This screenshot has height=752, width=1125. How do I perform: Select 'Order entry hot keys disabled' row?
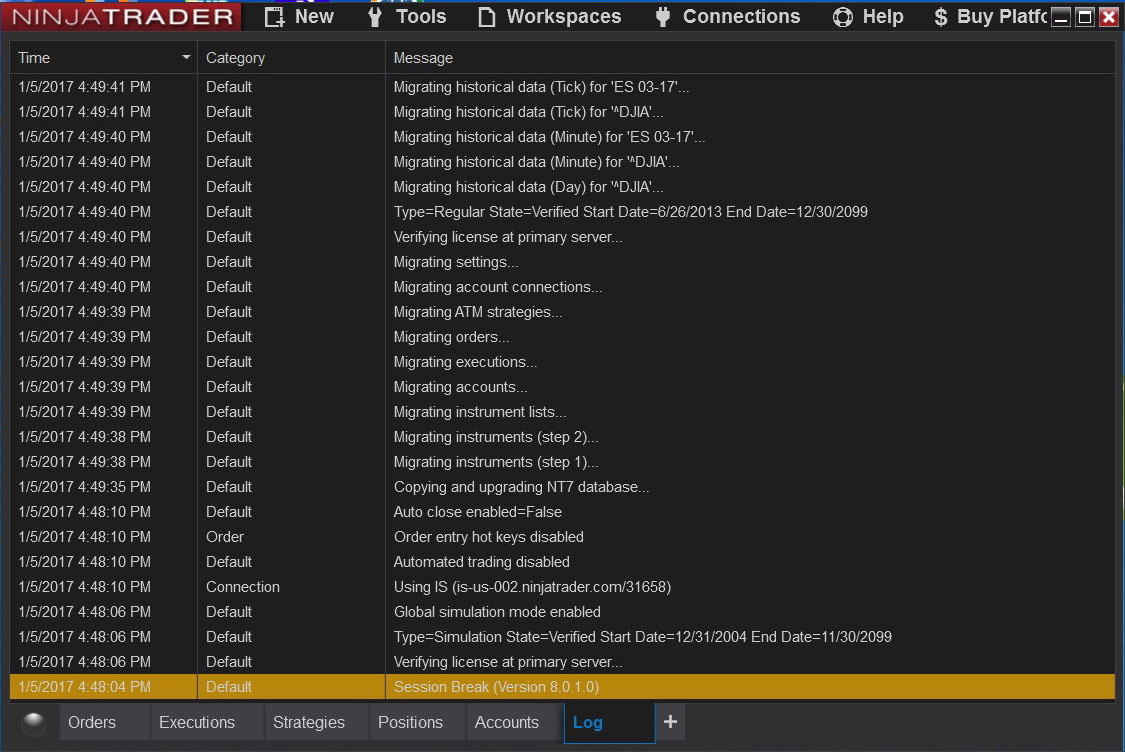pyautogui.click(x=562, y=537)
